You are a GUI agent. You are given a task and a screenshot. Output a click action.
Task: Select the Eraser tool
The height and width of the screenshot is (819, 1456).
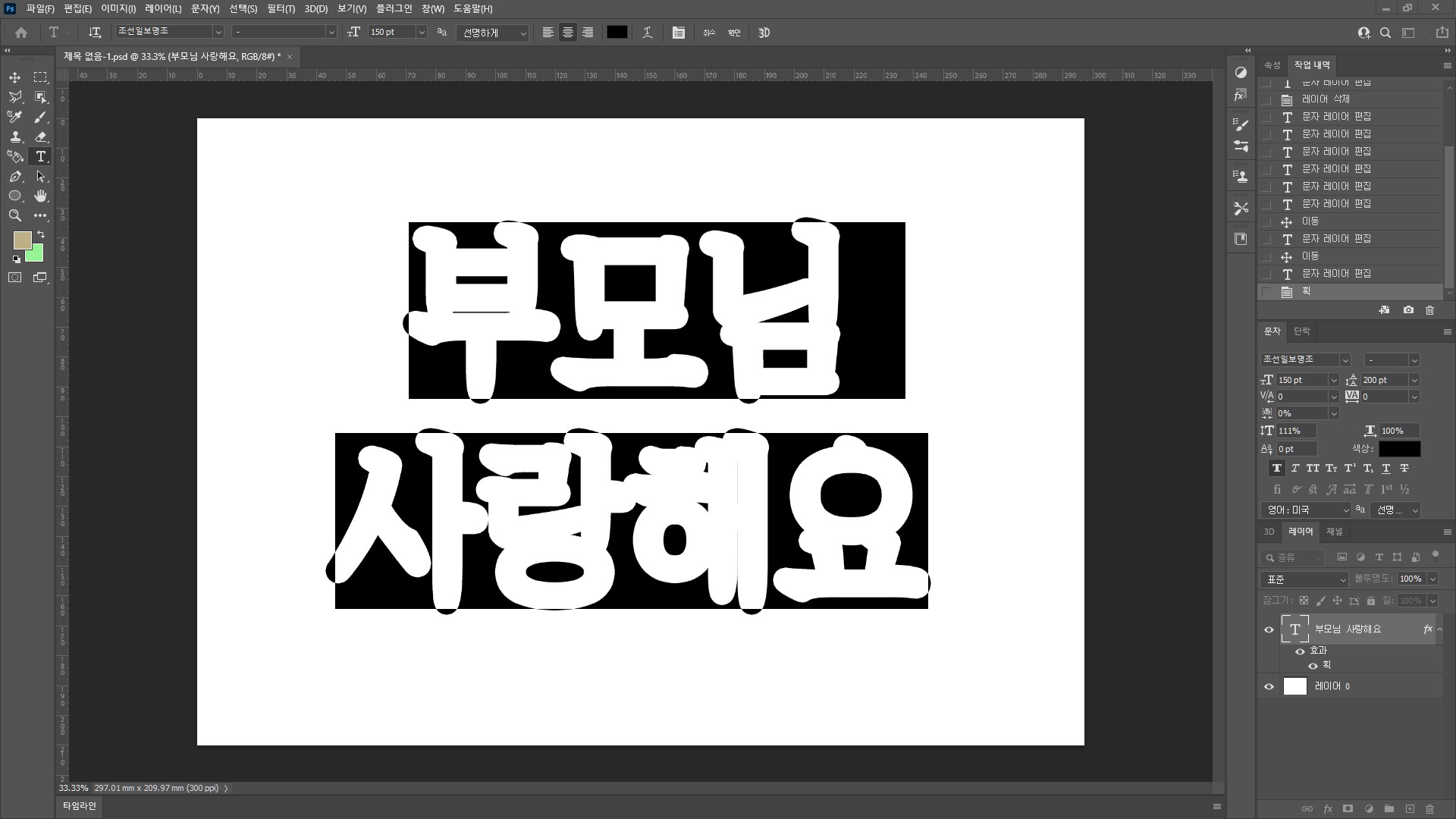click(41, 136)
